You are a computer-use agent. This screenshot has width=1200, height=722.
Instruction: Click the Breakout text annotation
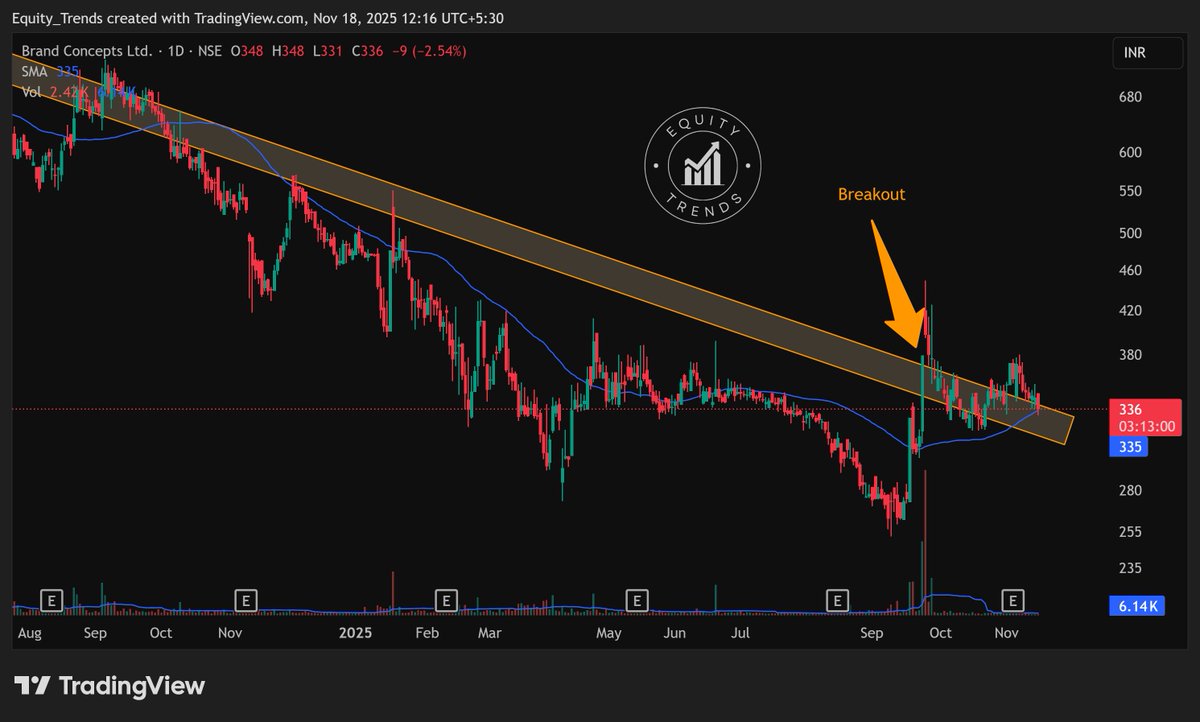(871, 194)
